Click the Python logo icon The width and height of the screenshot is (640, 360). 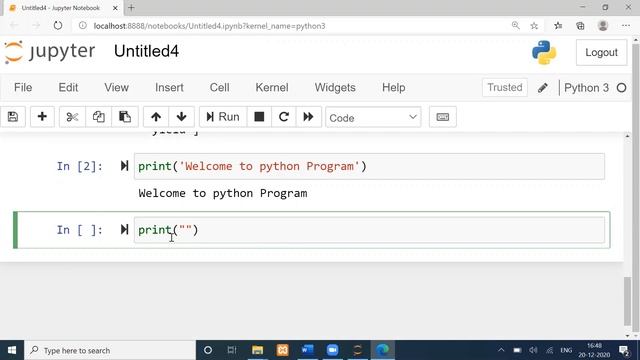(544, 52)
